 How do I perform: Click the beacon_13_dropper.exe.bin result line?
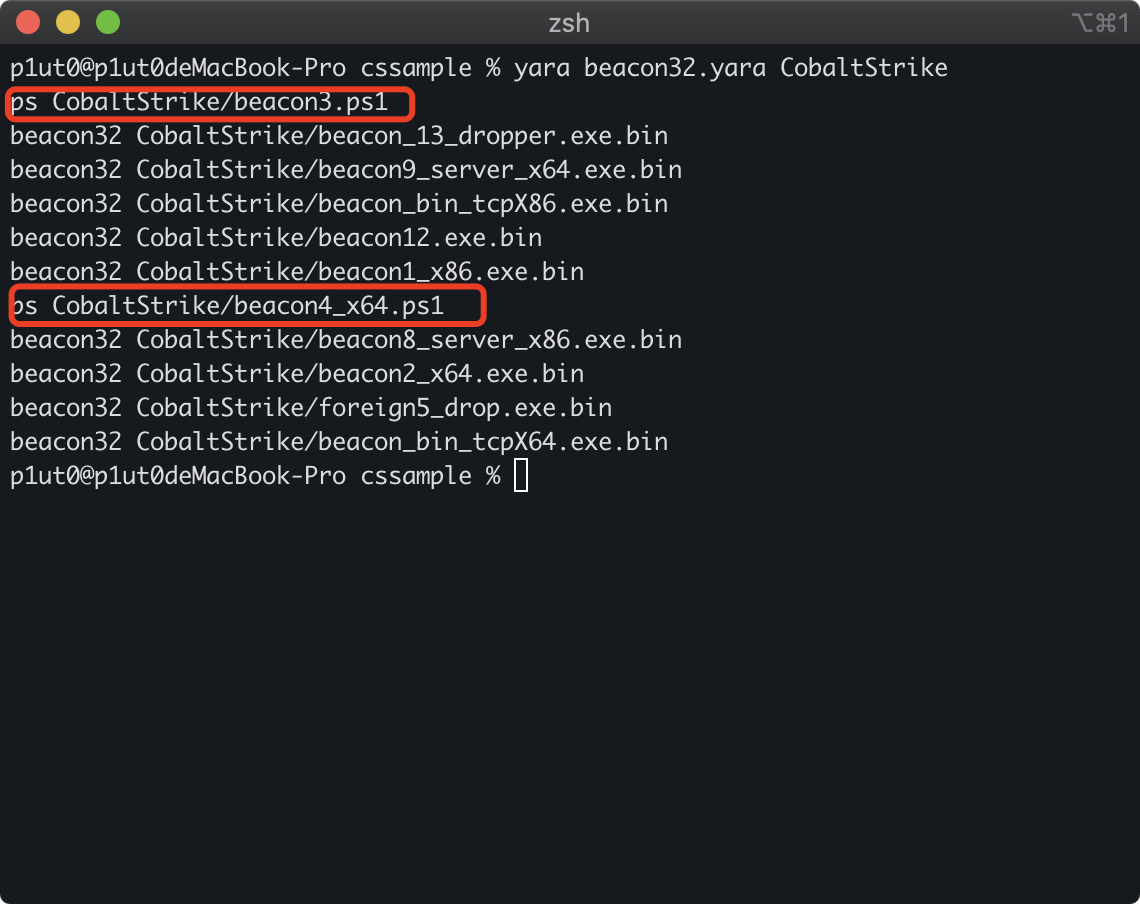339,136
